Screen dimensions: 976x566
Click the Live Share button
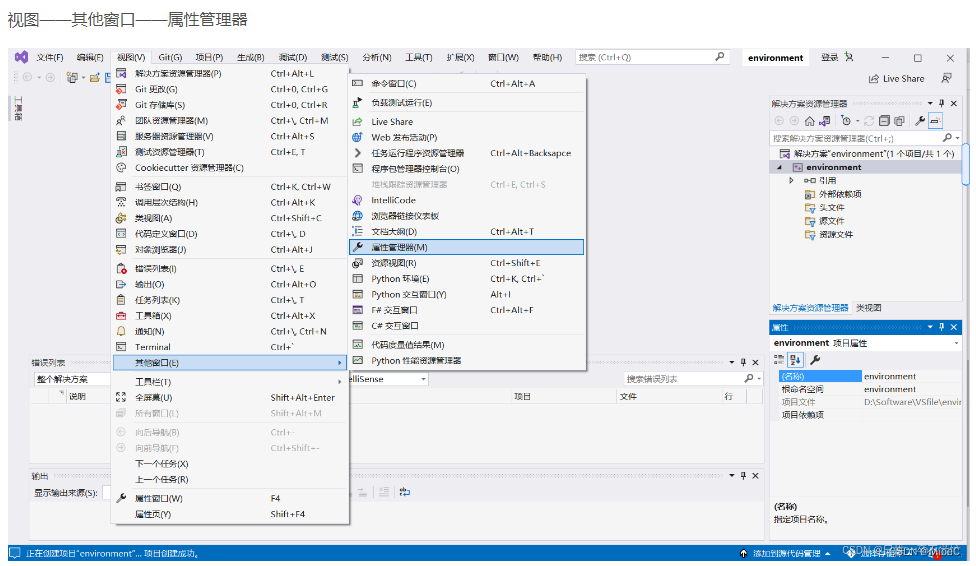tap(896, 78)
